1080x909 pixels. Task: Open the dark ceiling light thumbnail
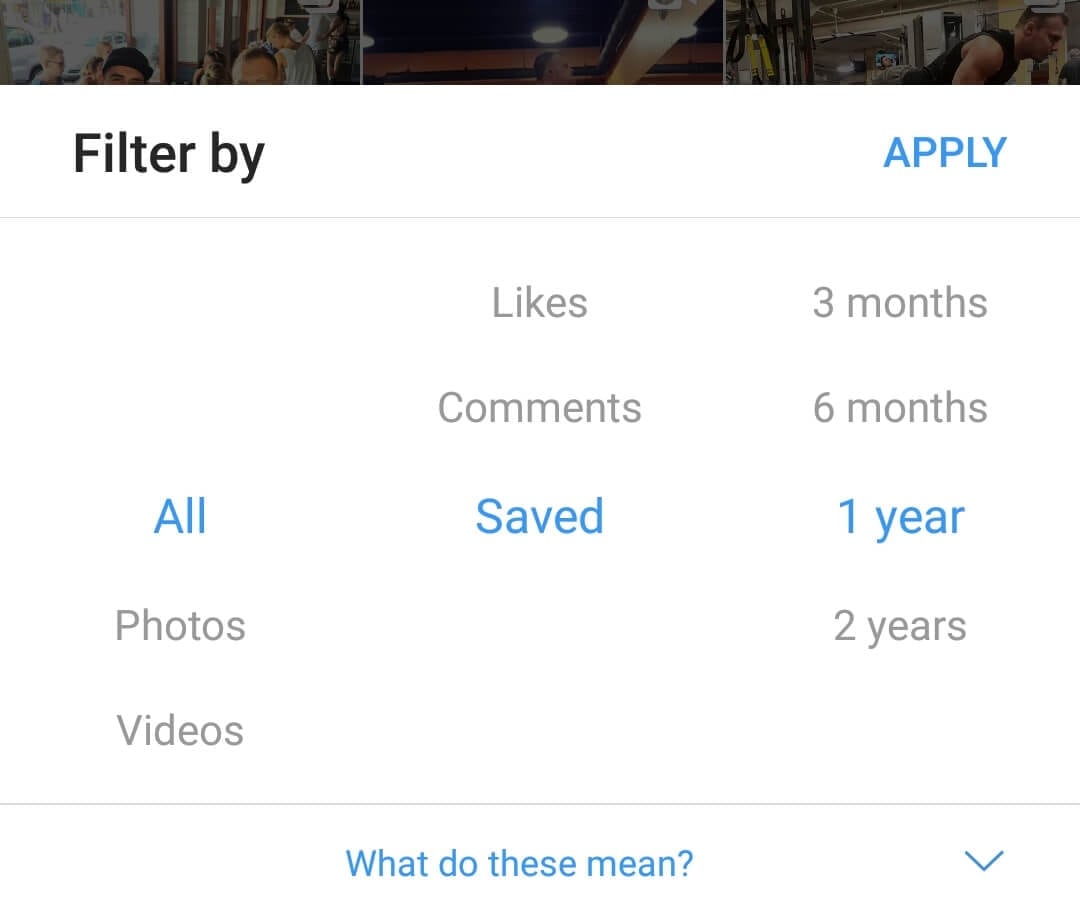click(x=542, y=42)
